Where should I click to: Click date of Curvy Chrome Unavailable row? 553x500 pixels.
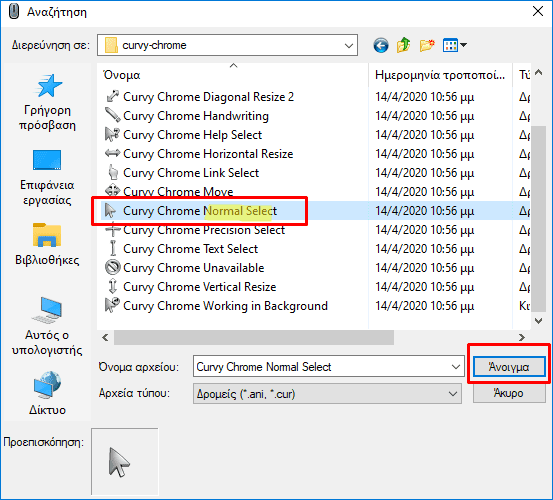click(424, 268)
